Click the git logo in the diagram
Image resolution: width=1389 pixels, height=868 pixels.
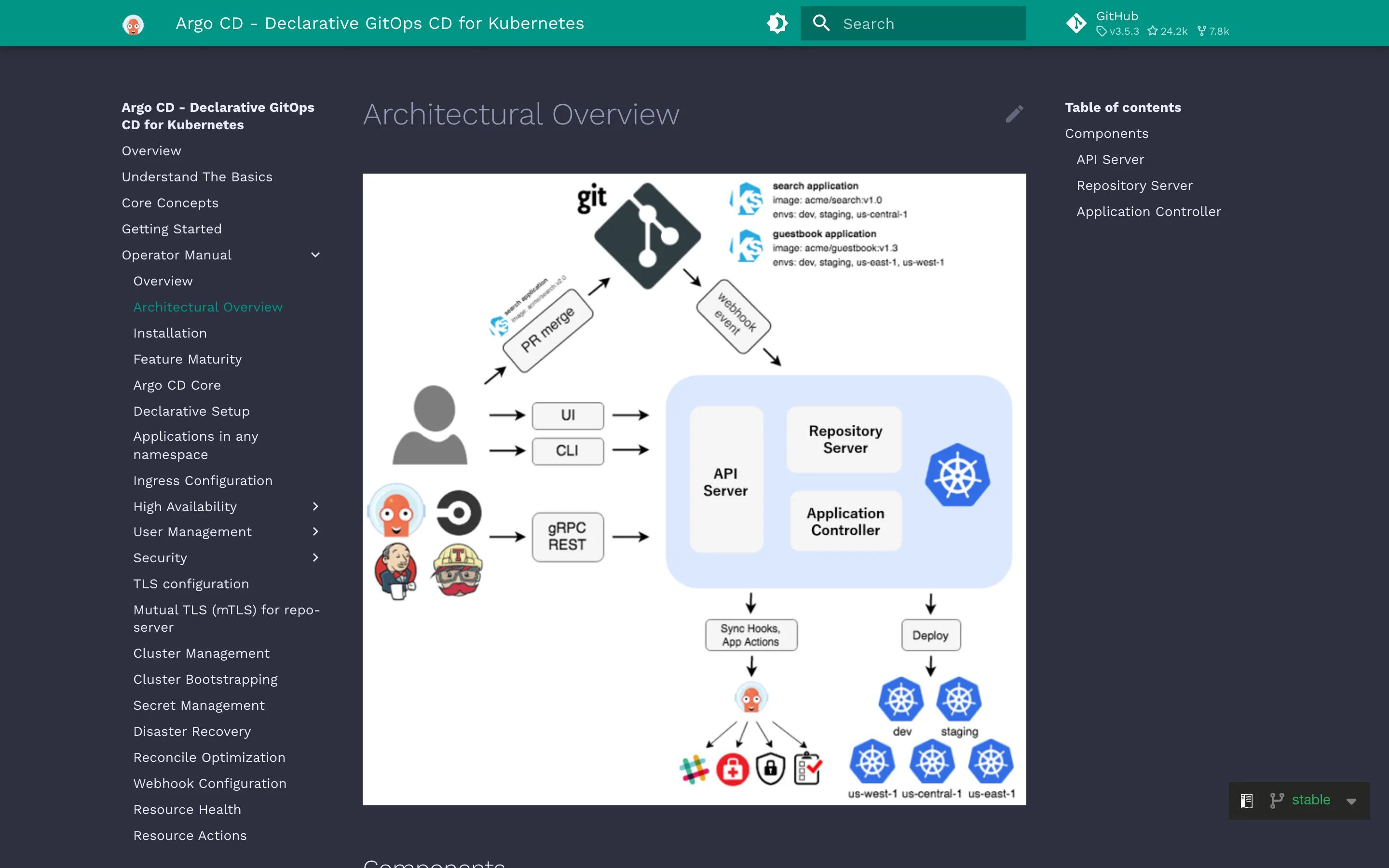(647, 235)
